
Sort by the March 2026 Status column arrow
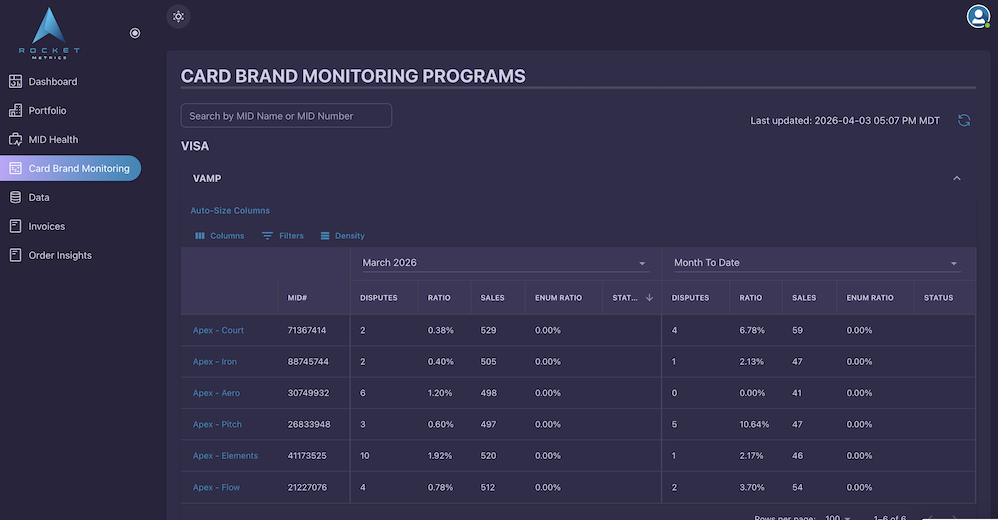pos(649,298)
